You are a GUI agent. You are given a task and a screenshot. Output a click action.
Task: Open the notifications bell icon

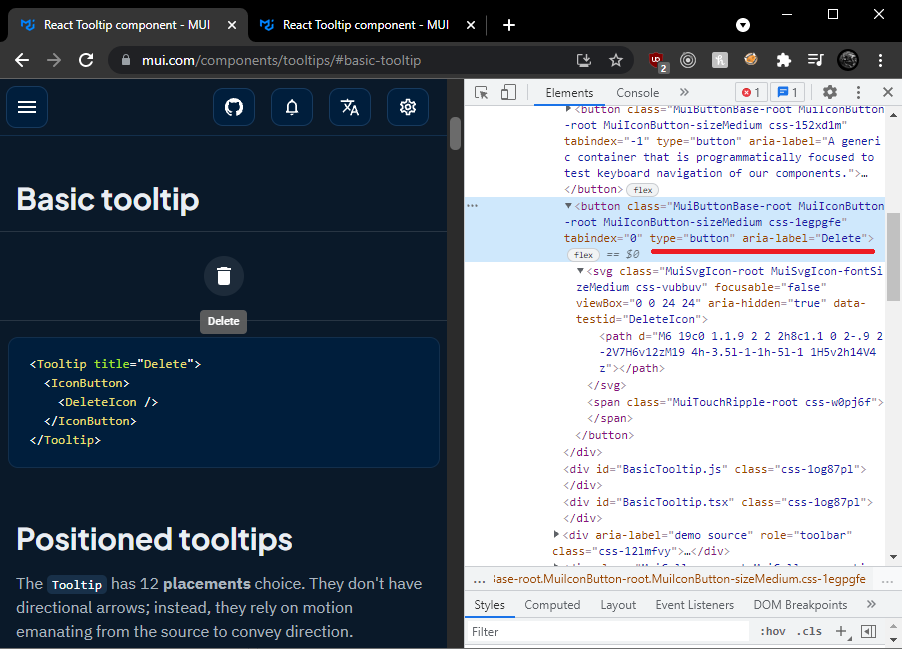[291, 107]
